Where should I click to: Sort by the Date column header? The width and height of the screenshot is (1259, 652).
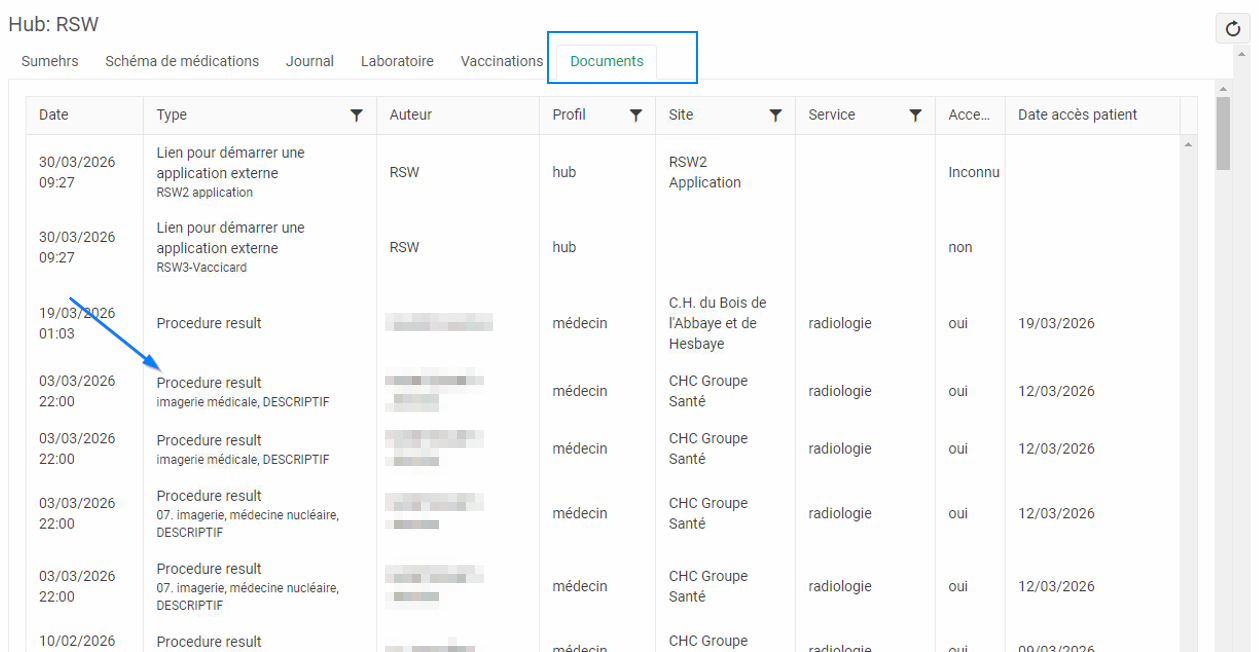coord(54,115)
